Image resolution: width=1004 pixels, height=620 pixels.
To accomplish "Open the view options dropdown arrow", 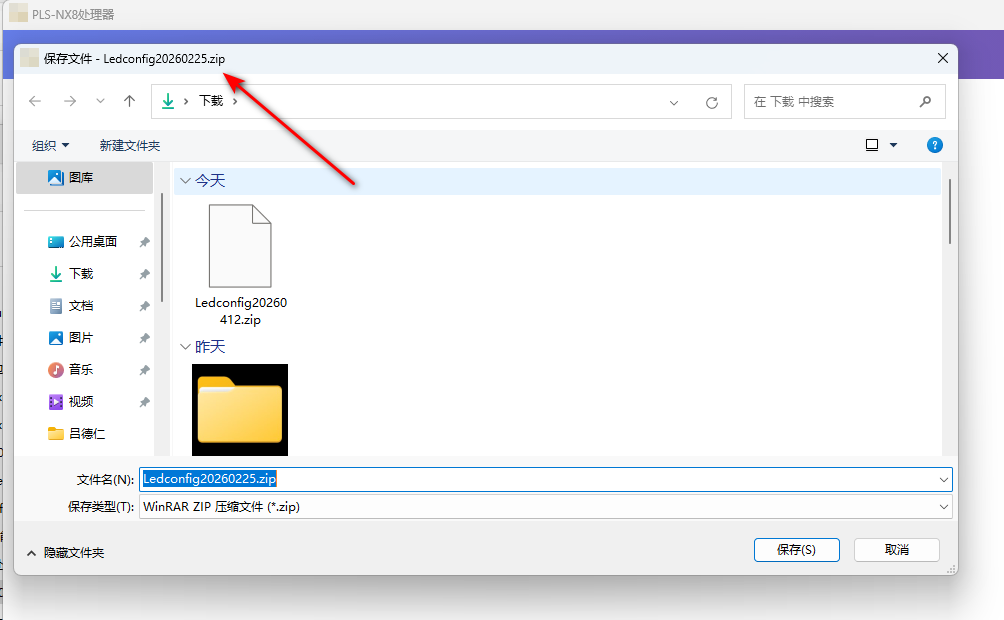I will tap(893, 145).
